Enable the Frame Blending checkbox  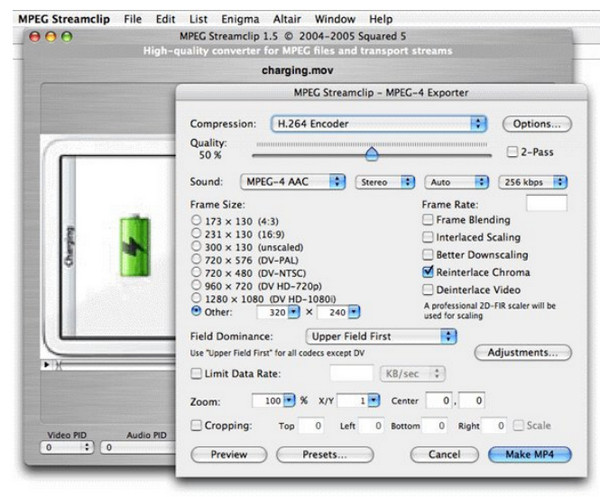(428, 220)
